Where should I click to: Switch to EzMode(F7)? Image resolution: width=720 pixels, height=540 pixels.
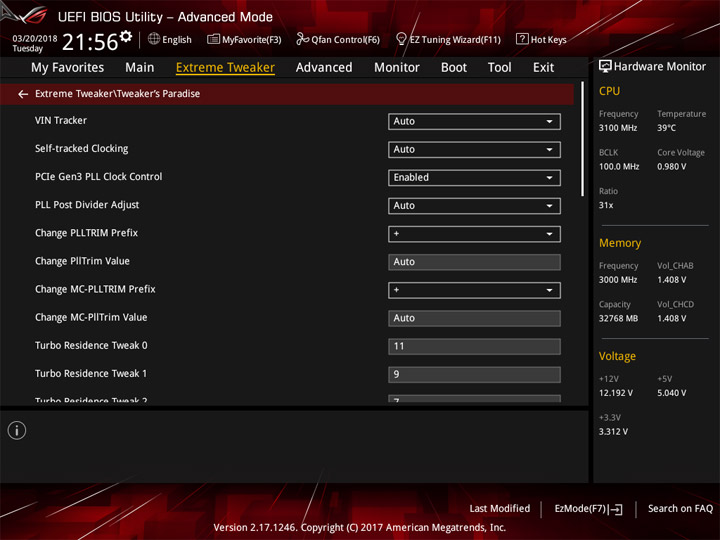coord(589,509)
